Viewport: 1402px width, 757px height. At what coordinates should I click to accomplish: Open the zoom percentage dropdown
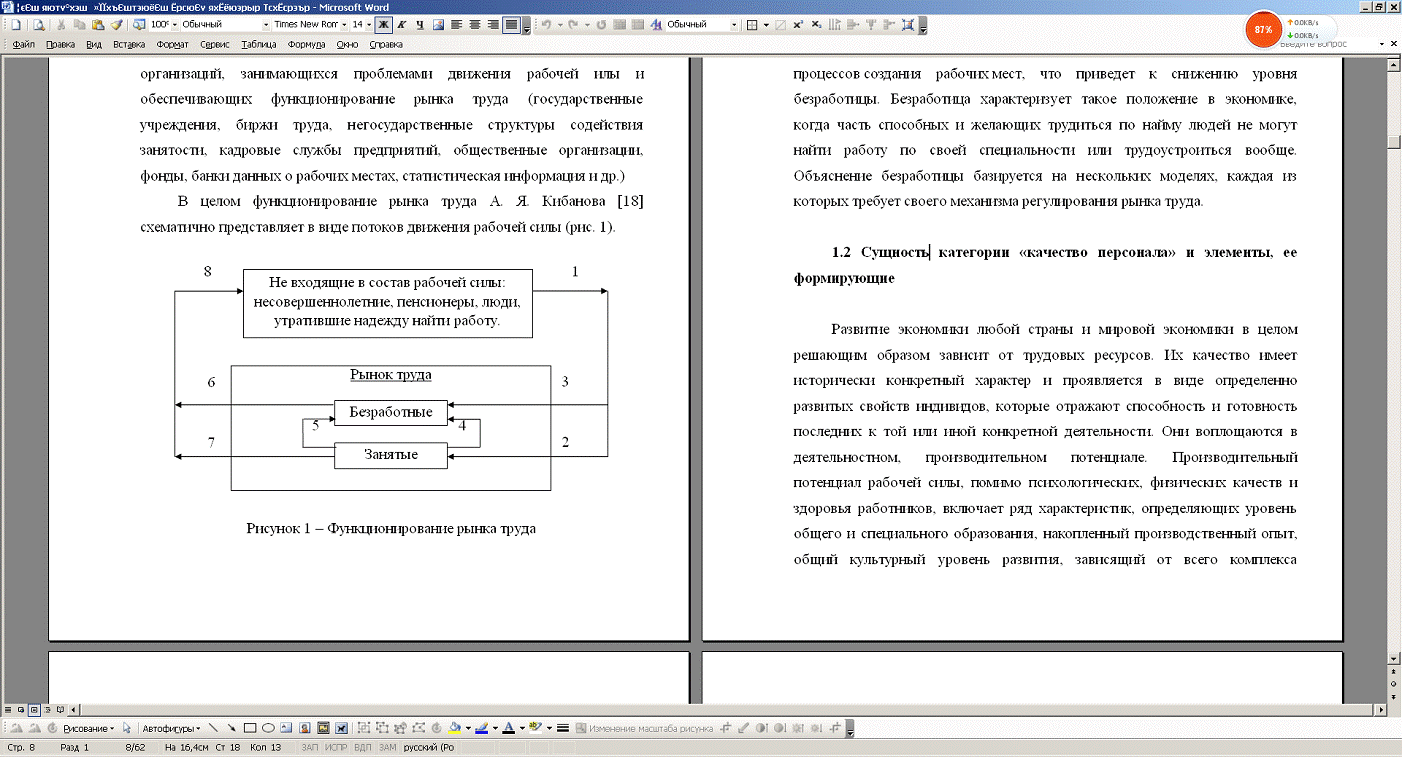[x=175, y=25]
